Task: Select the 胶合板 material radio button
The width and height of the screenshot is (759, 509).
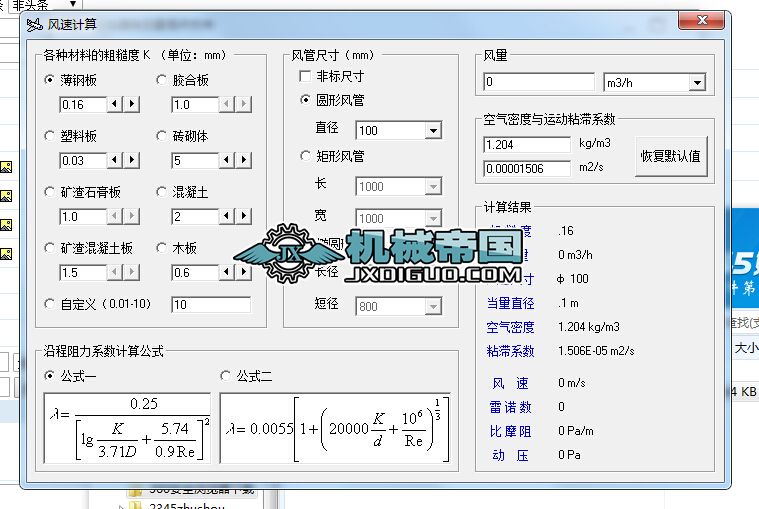Action: pos(161,80)
